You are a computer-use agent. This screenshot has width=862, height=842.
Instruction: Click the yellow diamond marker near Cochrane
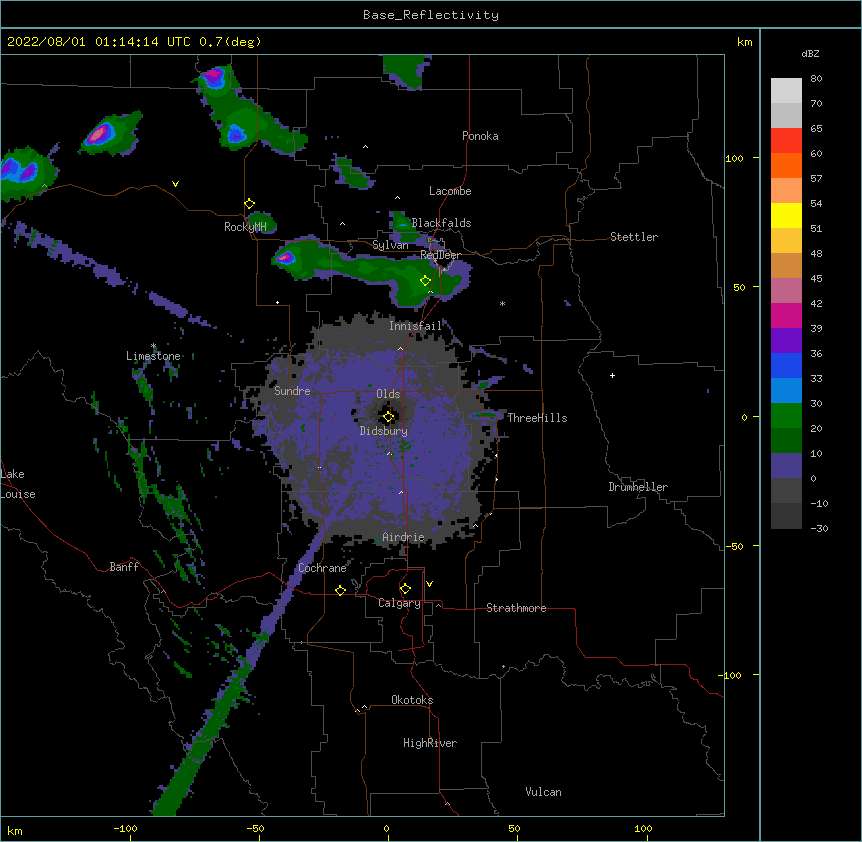340,590
